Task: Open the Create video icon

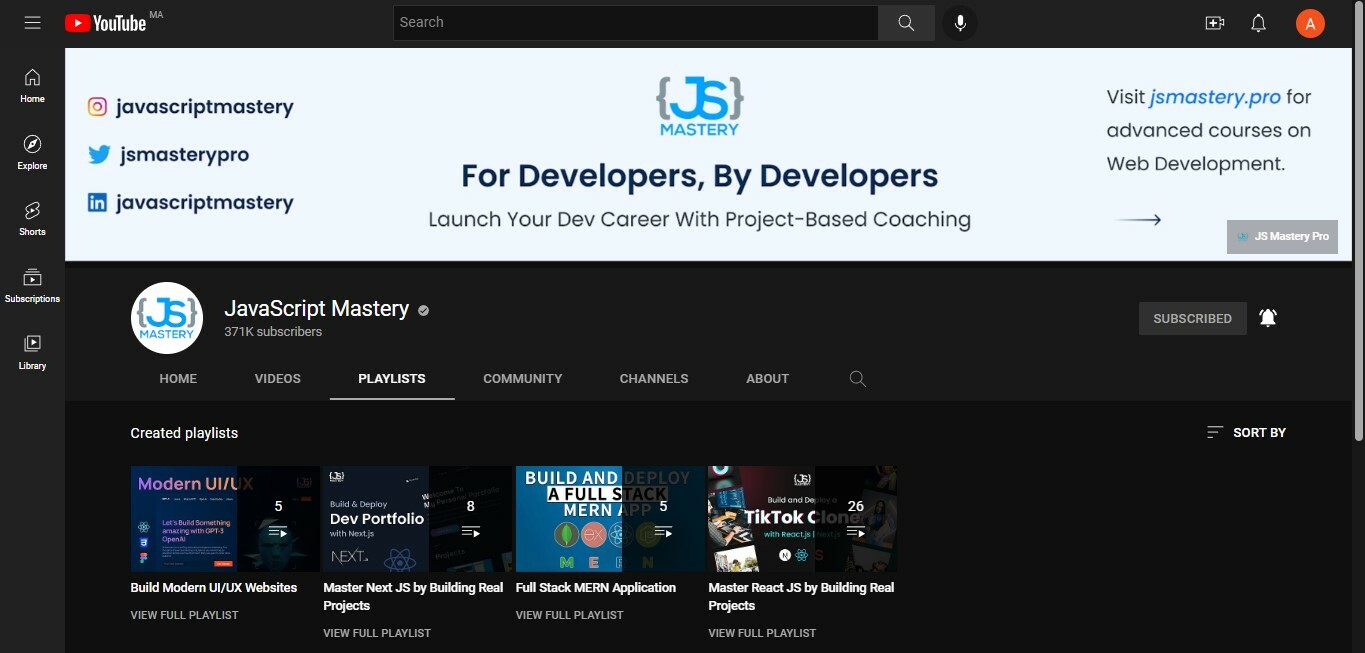Action: (x=1215, y=23)
